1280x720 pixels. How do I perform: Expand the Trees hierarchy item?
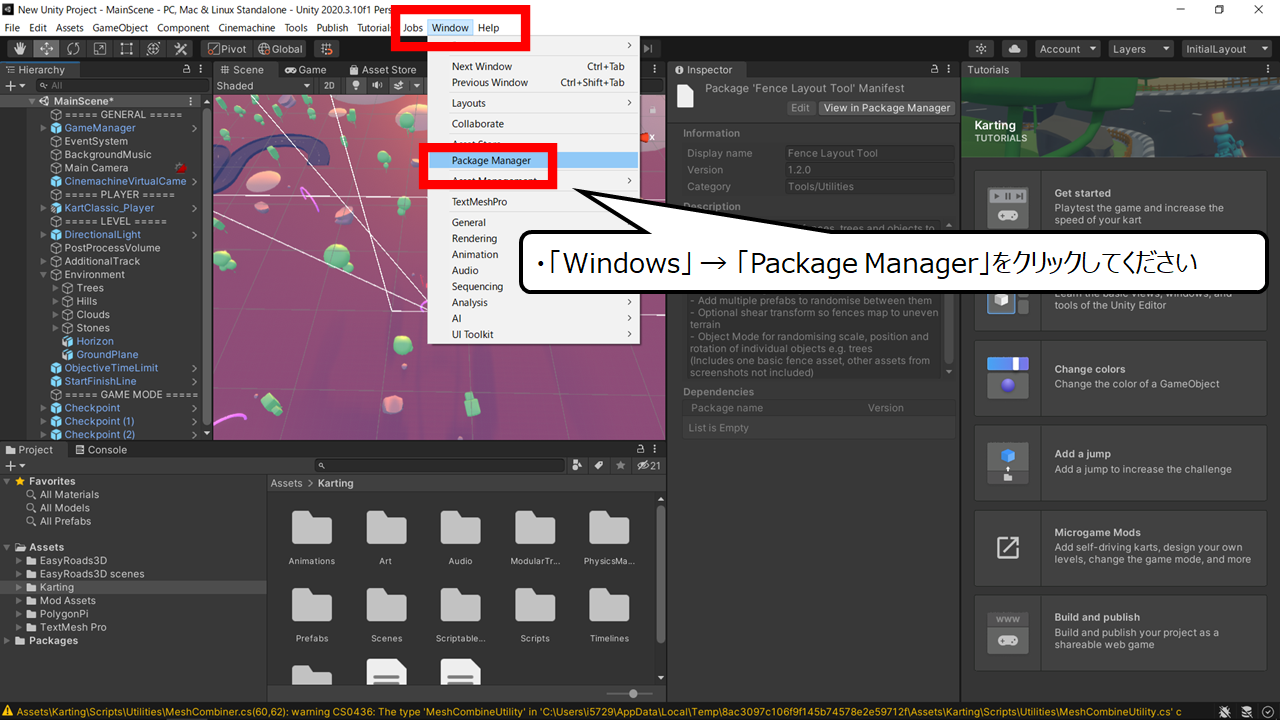(x=56, y=288)
